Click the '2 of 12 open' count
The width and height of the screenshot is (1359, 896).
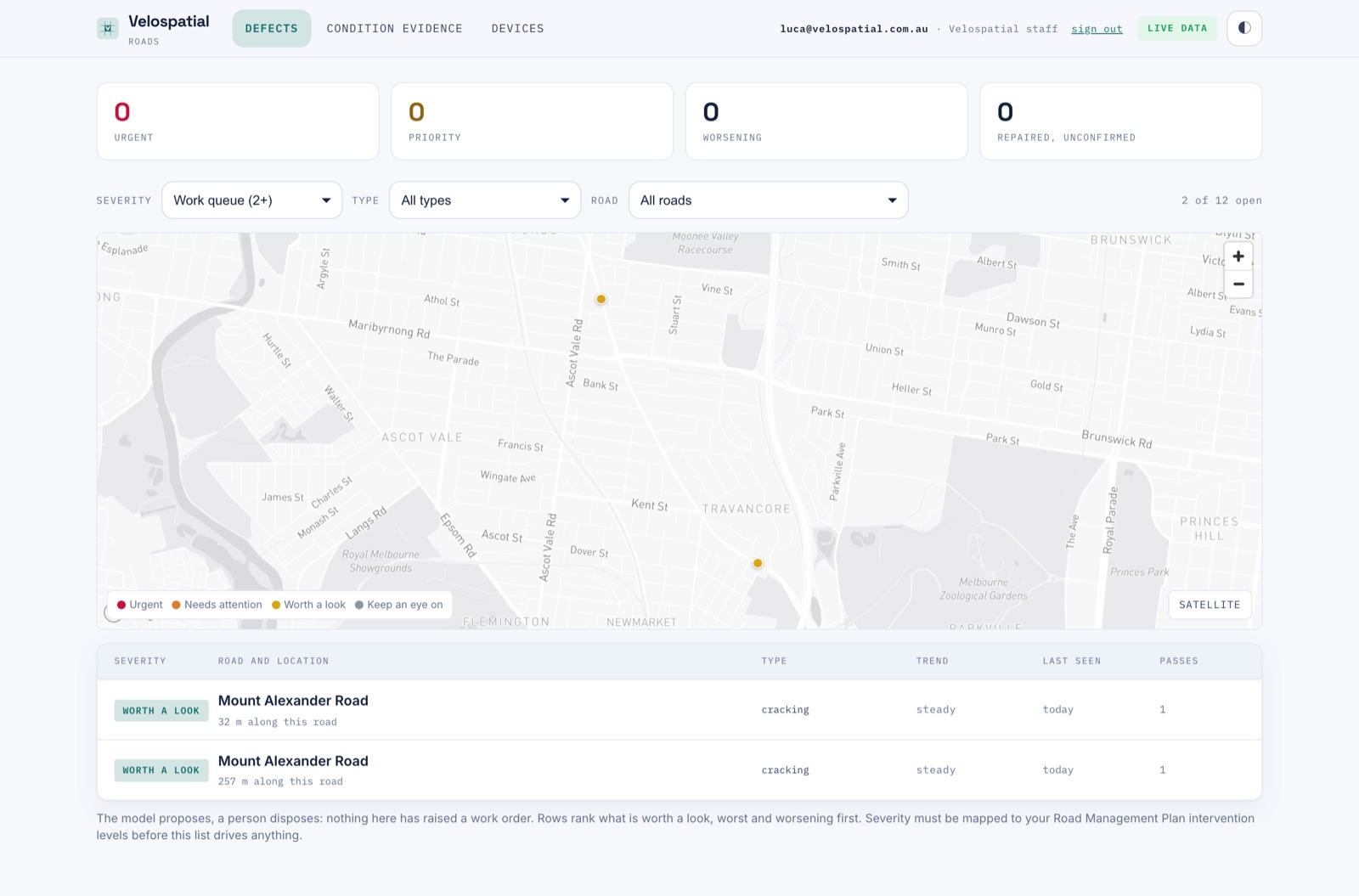(1221, 200)
